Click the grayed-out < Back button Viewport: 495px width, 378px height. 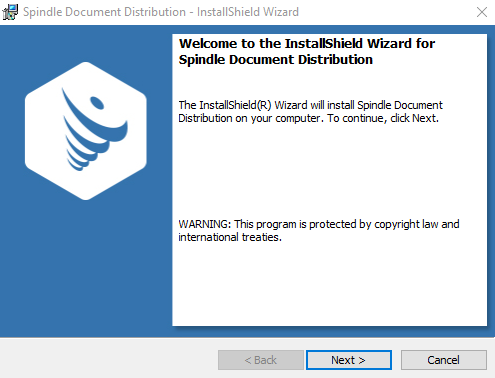261,360
